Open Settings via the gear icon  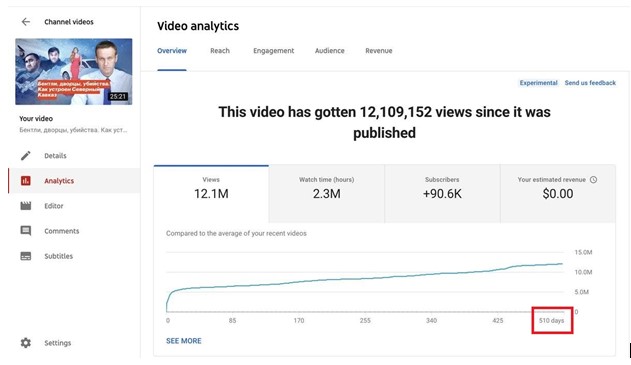(26, 343)
